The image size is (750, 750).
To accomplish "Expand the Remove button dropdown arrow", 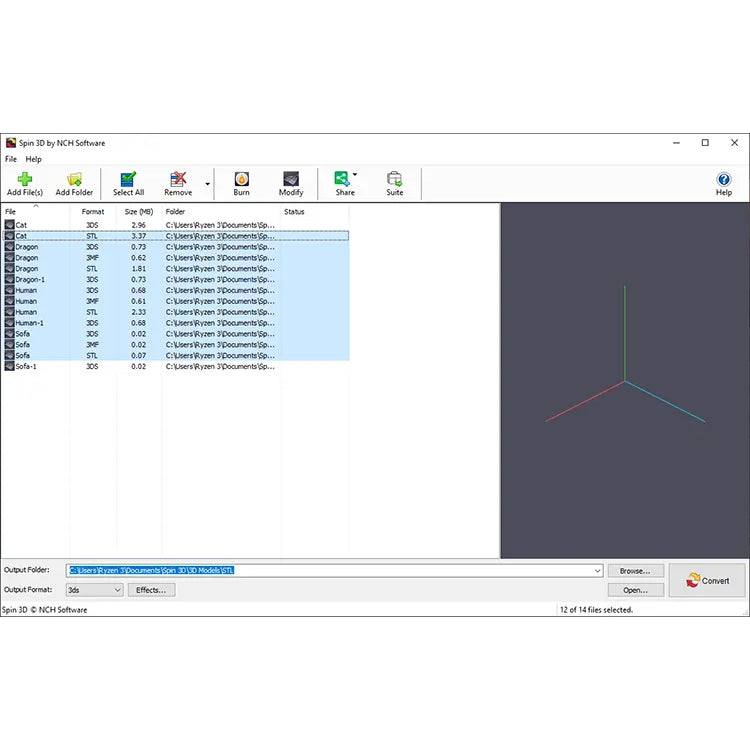I will [x=208, y=184].
